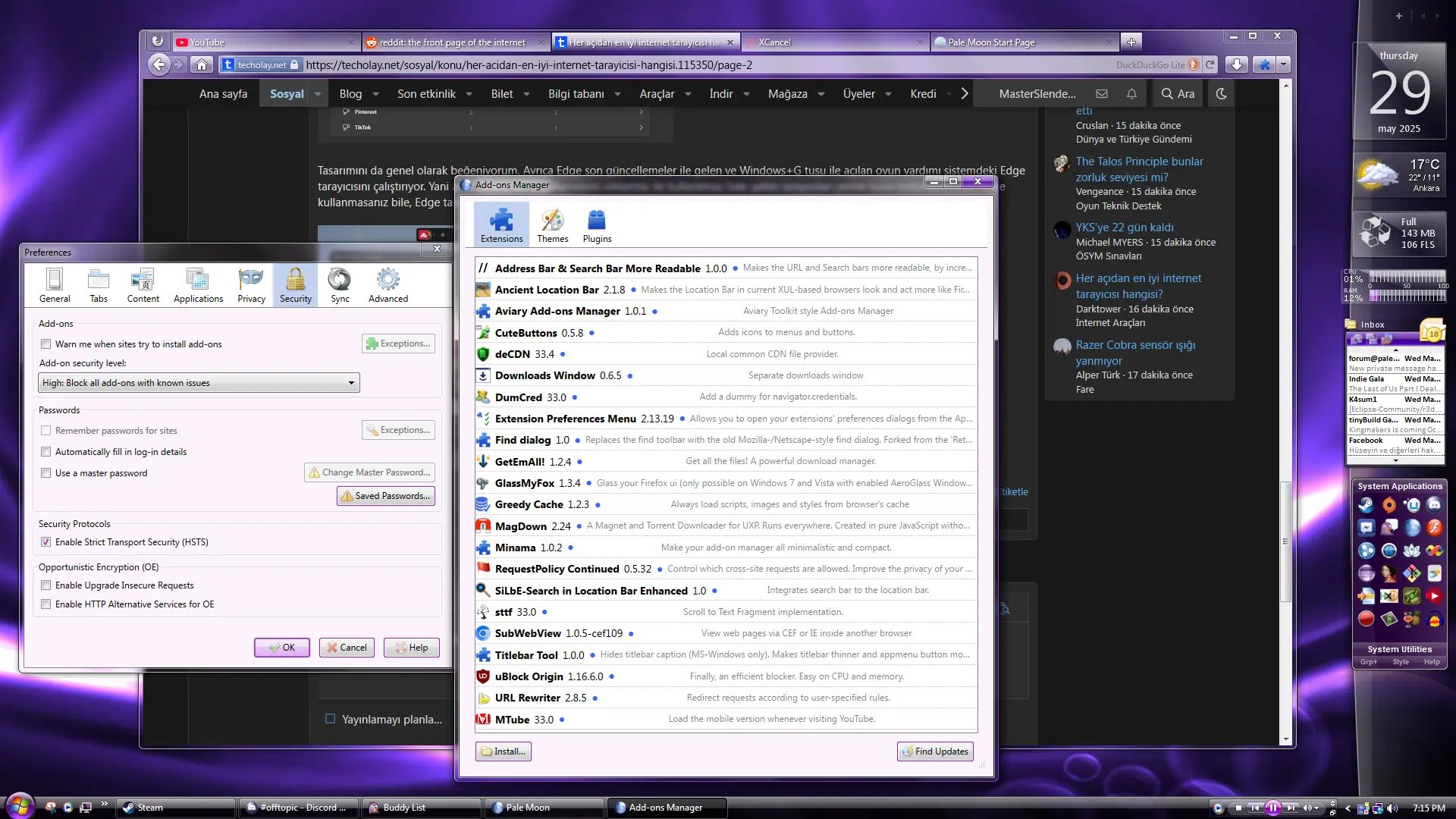Open the Extensions category in Add-ons Manager
The width and height of the screenshot is (1456, 819).
pyautogui.click(x=501, y=224)
